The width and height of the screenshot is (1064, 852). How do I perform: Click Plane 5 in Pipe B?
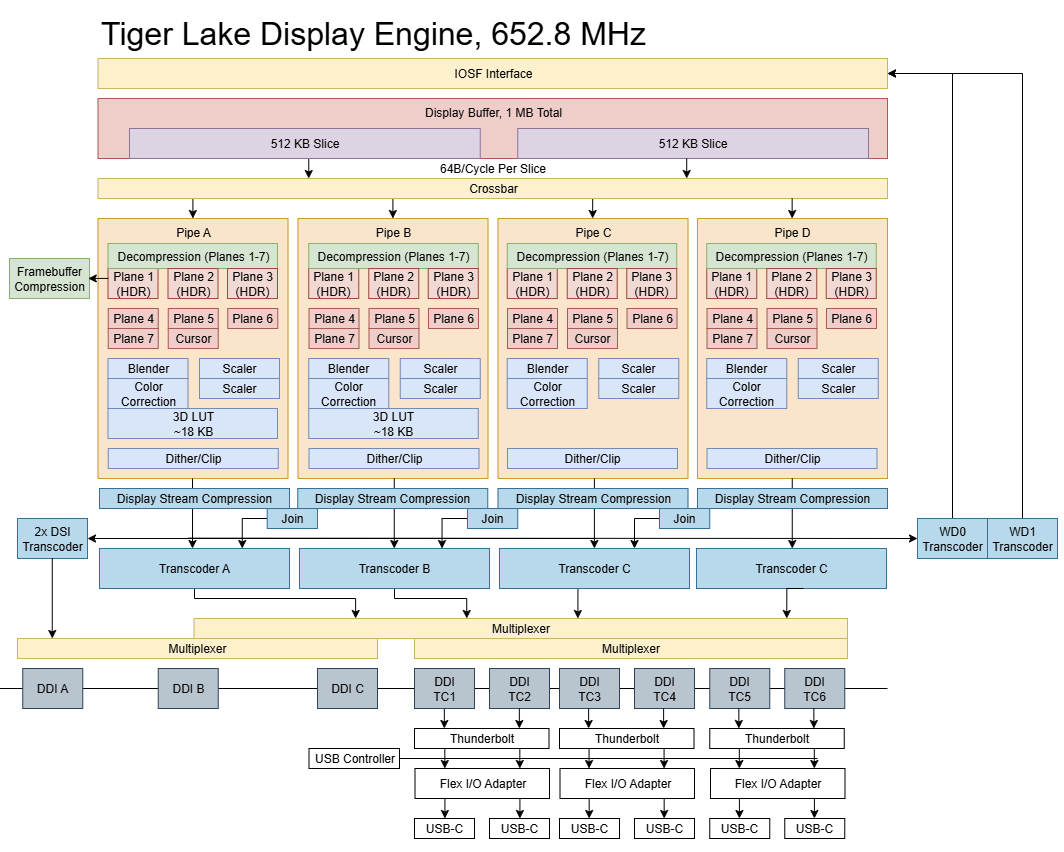click(394, 318)
